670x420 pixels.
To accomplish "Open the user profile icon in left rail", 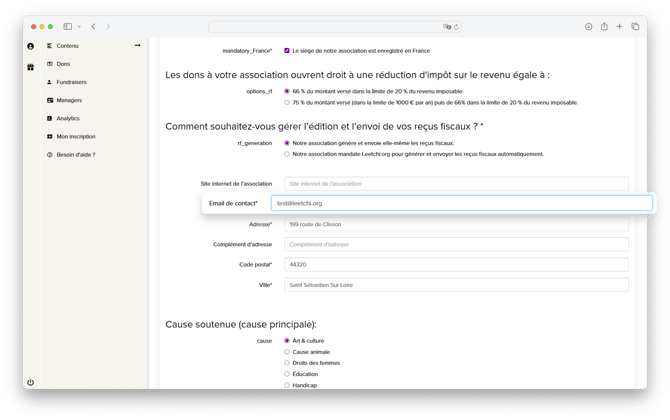I will click(30, 46).
